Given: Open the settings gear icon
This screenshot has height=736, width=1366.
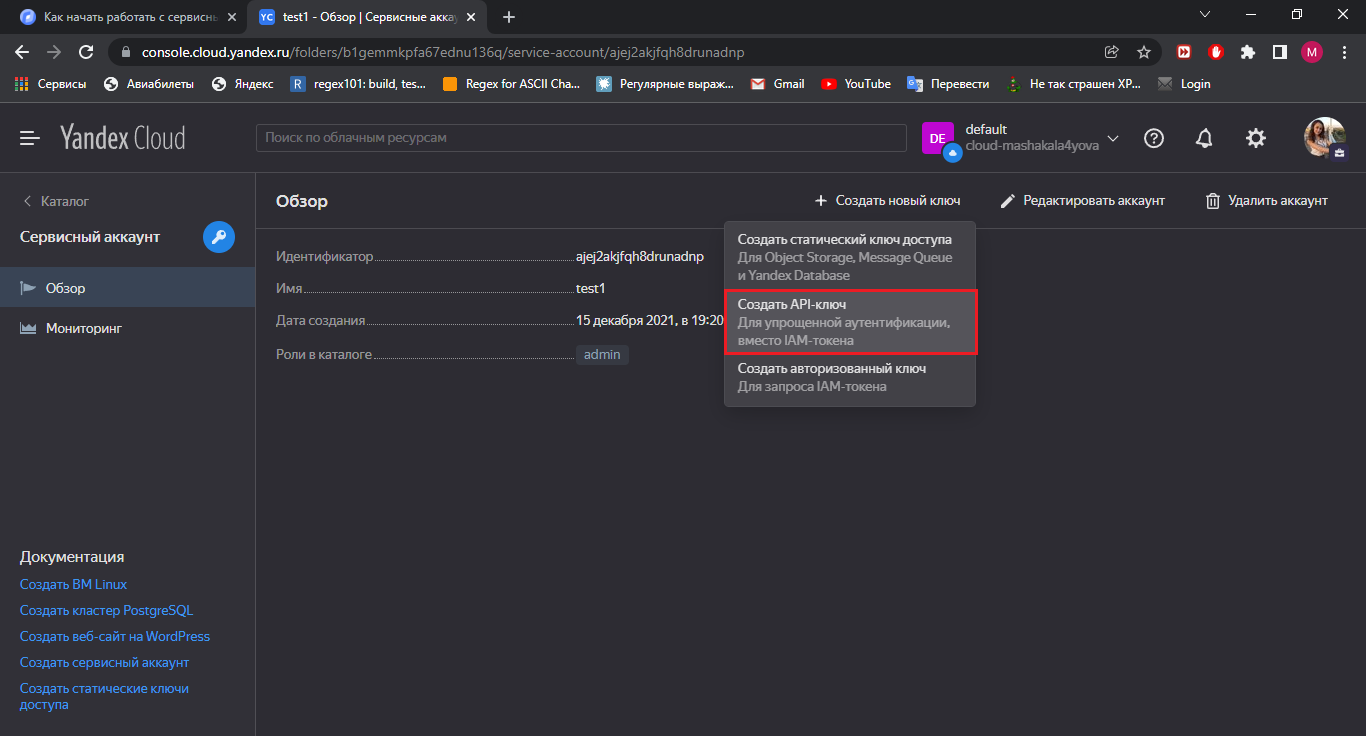Looking at the screenshot, I should (x=1256, y=138).
